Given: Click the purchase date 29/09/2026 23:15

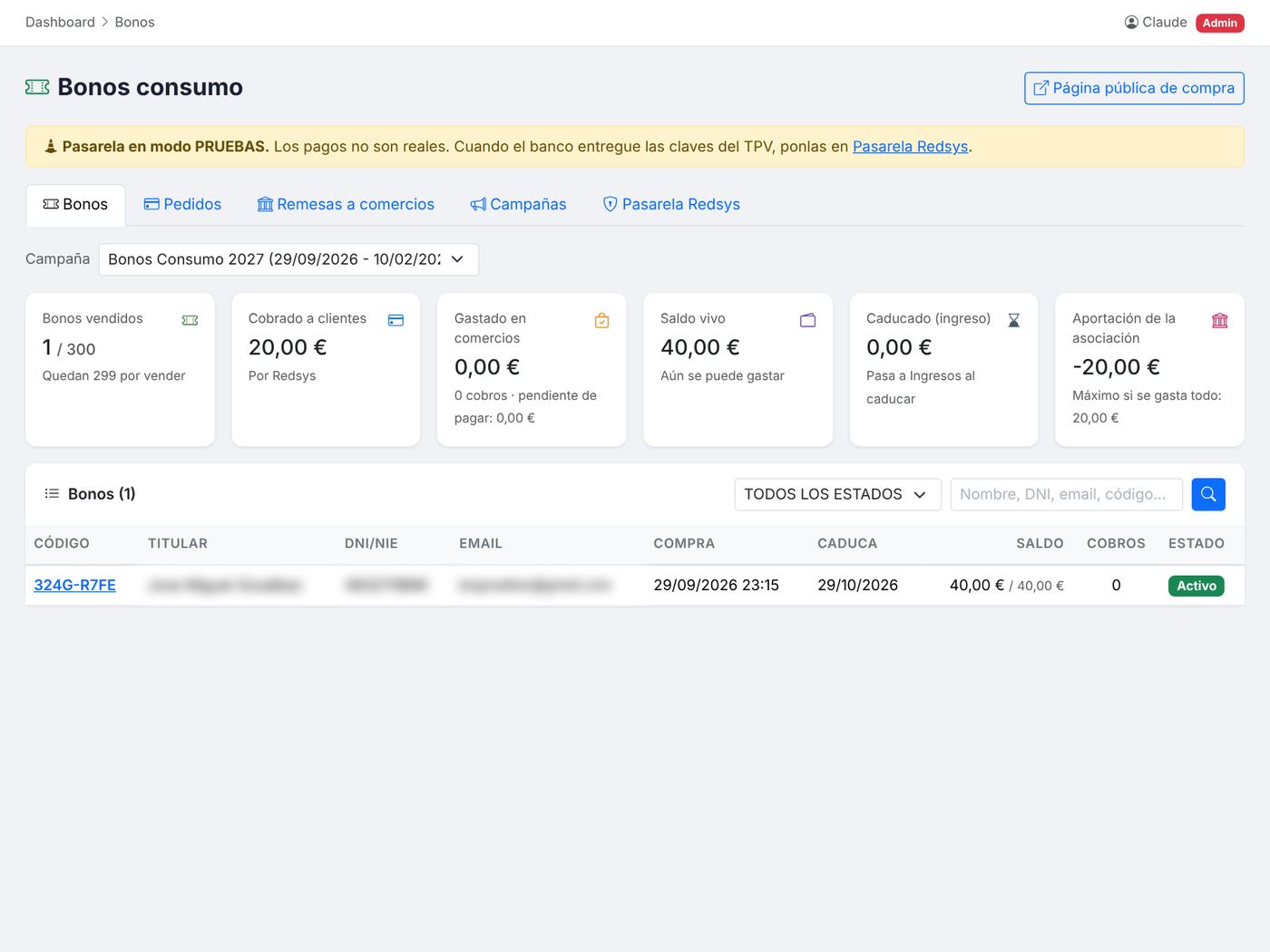Looking at the screenshot, I should [717, 586].
